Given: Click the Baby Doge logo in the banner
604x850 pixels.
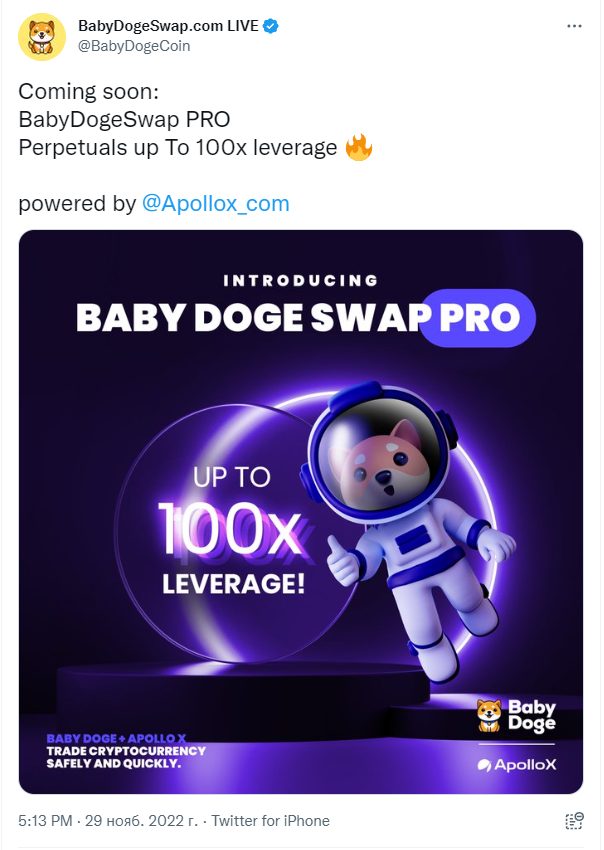Looking at the screenshot, I should (516, 716).
